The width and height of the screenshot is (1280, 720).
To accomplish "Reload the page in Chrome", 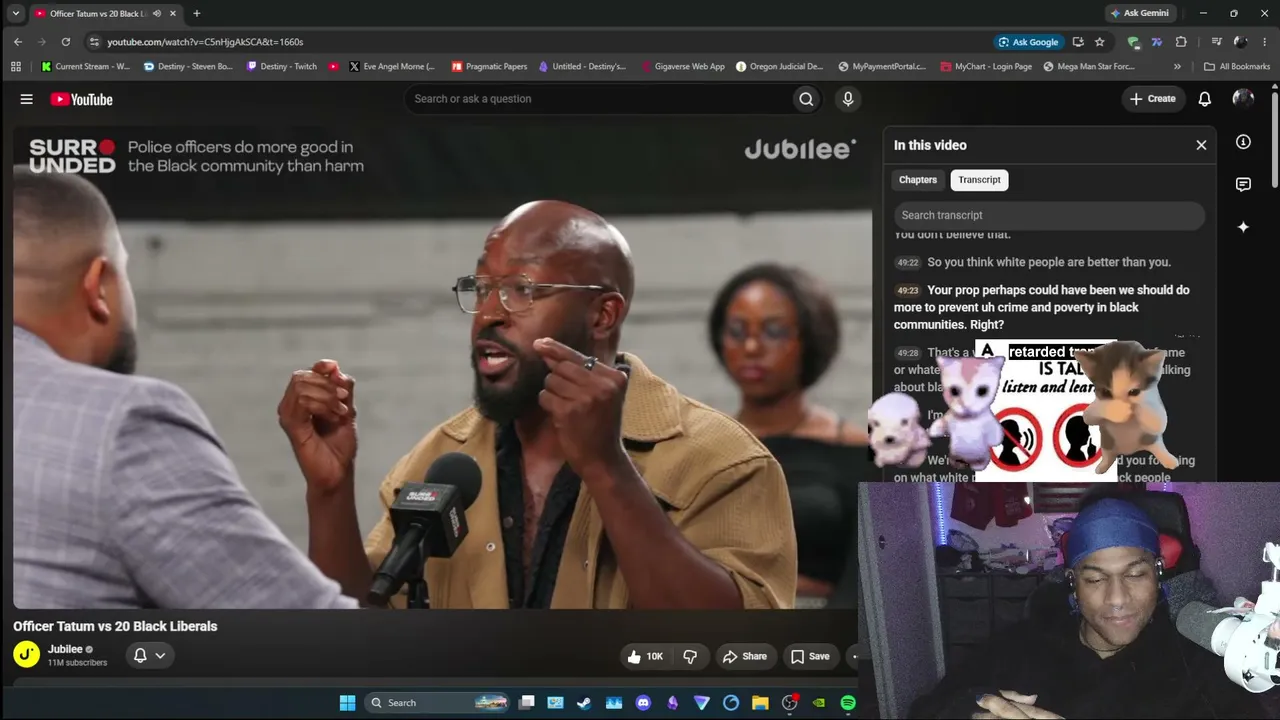I will click(66, 42).
